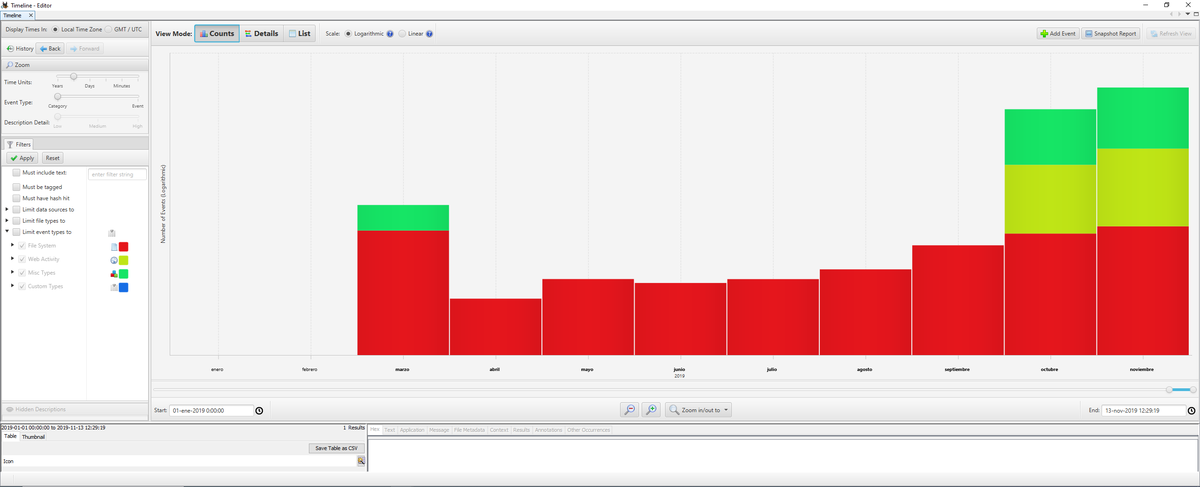Screen dimensions: 1200x487
Task: Open the Zoom in/out to dropdown
Action: (x=699, y=410)
